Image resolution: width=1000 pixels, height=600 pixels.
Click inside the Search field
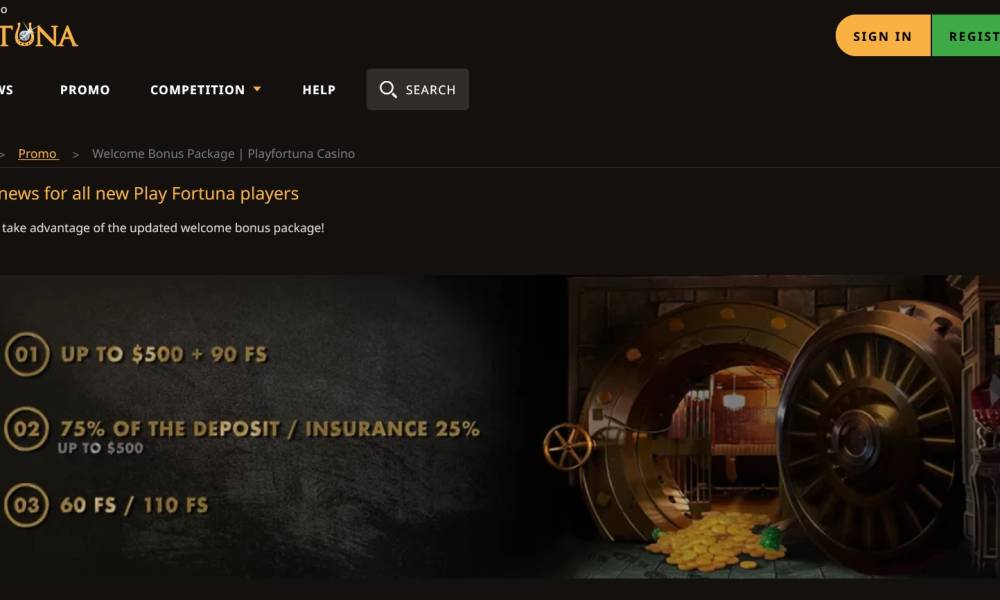click(x=418, y=89)
